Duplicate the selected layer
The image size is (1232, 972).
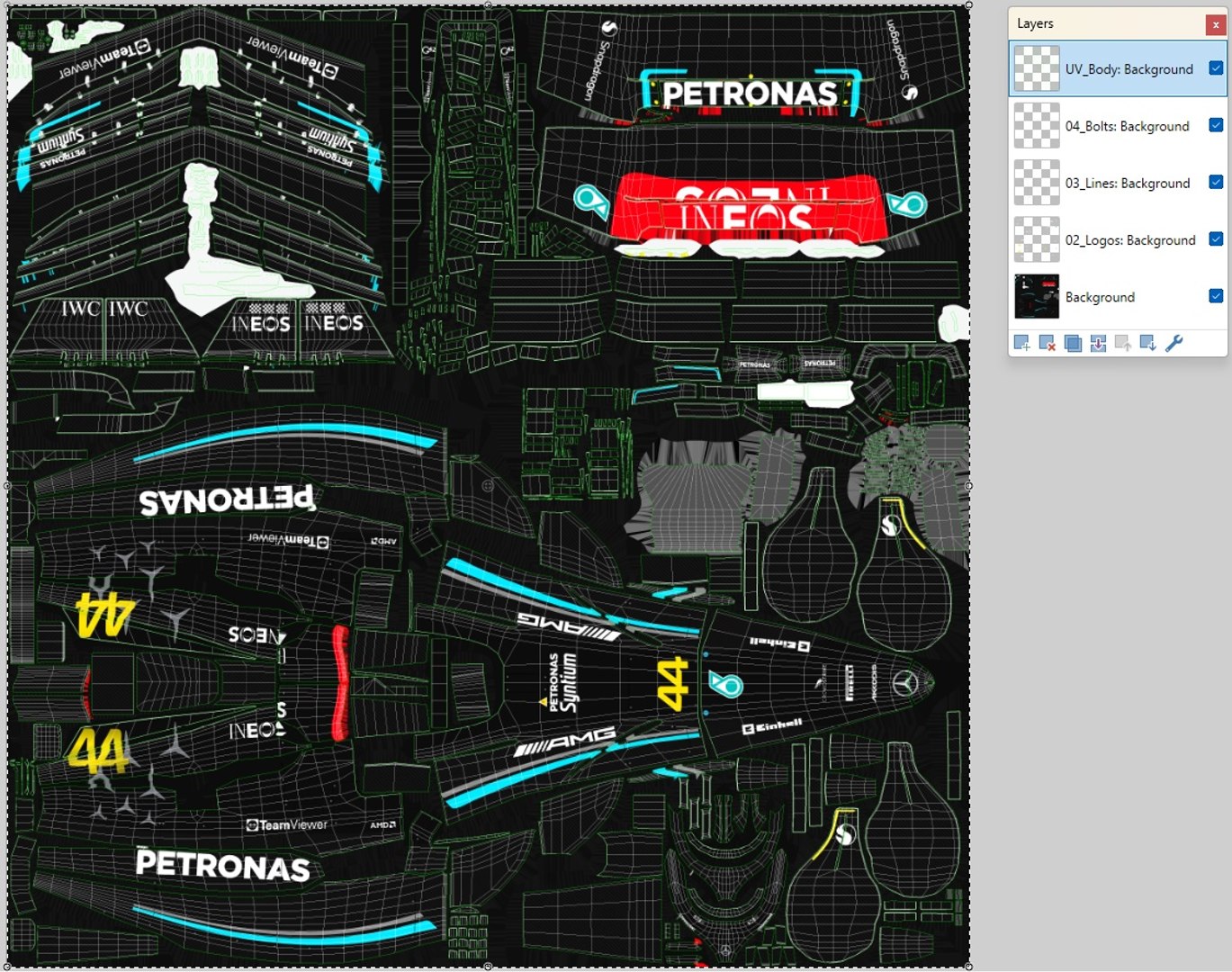(1073, 343)
